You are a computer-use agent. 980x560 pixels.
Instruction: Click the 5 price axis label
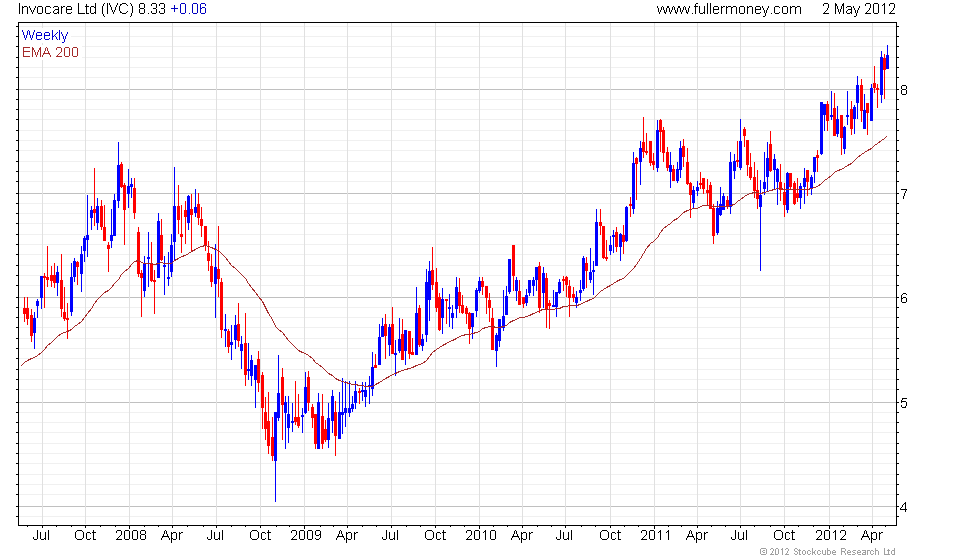pos(904,403)
